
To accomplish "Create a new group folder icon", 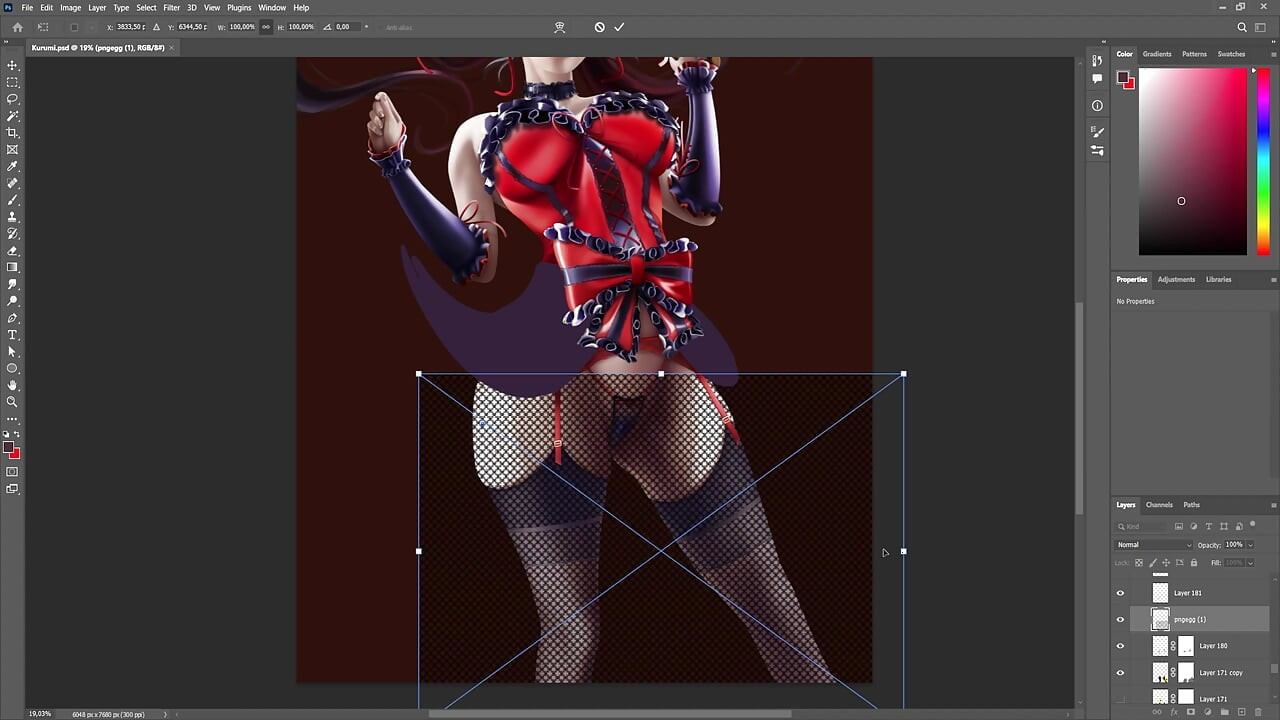I will coord(1224,712).
